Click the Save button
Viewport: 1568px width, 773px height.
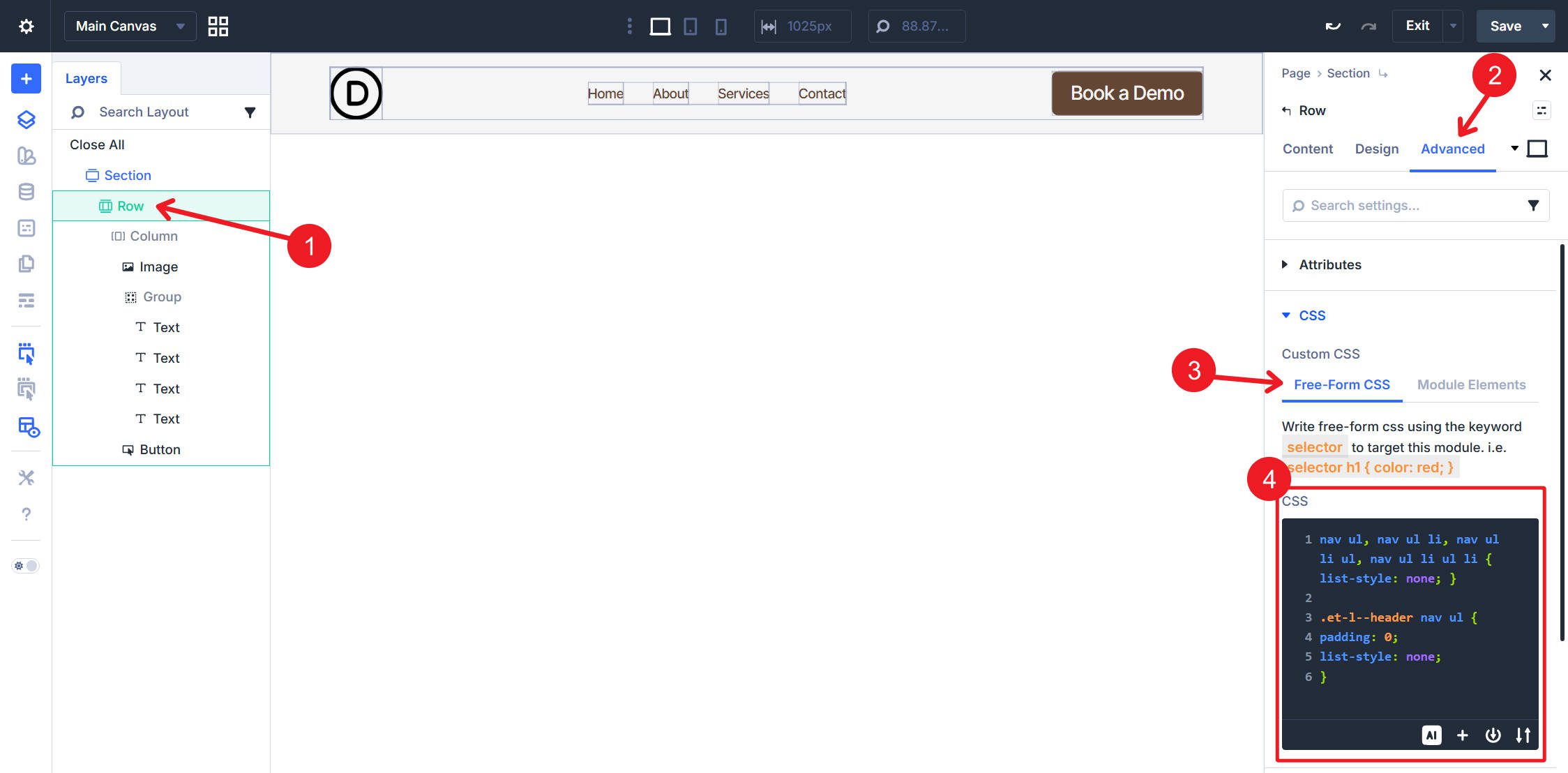click(1506, 26)
